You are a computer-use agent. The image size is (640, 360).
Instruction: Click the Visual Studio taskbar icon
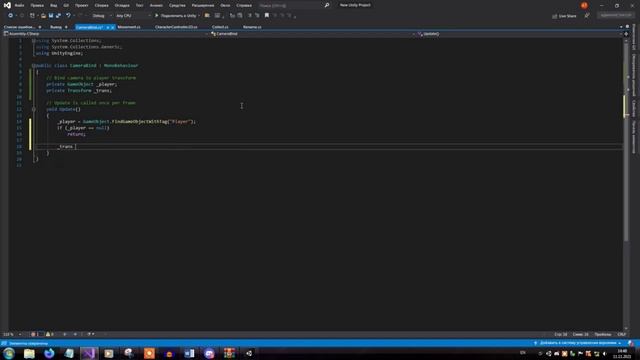coord(89,353)
